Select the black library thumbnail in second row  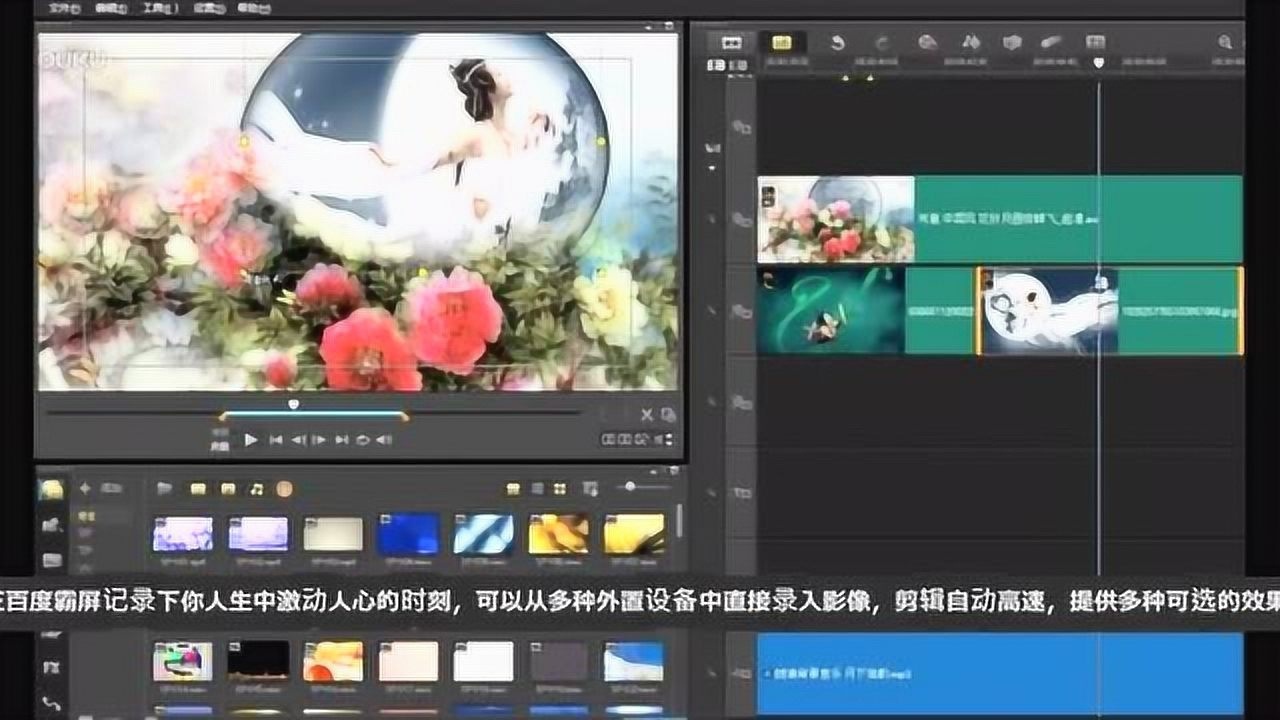pos(258,661)
